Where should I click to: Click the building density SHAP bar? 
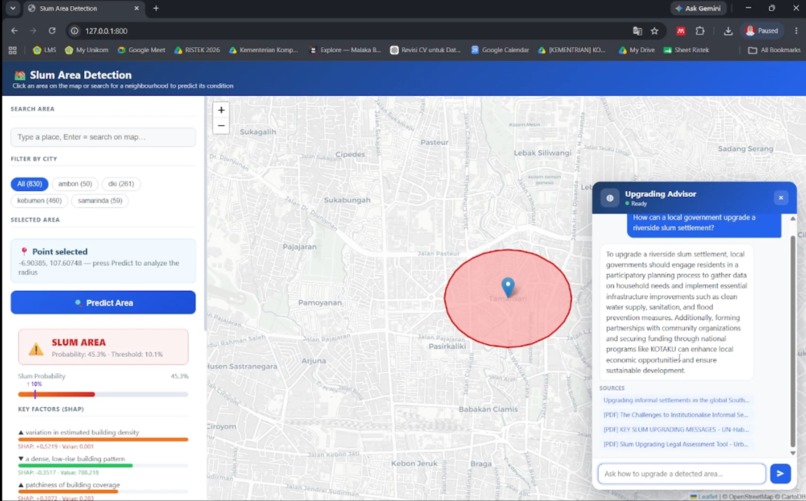click(x=103, y=439)
